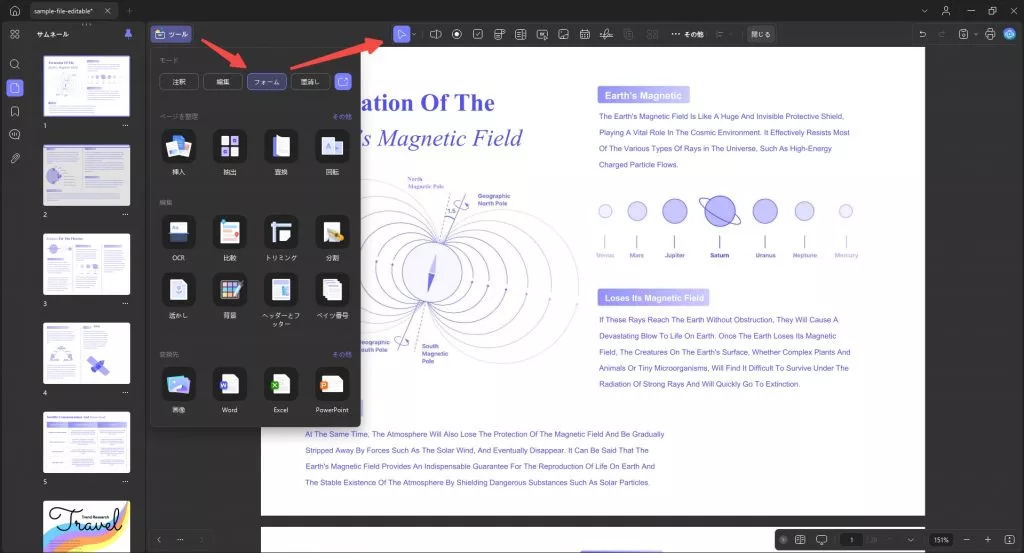1024x553 pixels.
Task: Open the search panel in left sidebar
Action: (14, 64)
